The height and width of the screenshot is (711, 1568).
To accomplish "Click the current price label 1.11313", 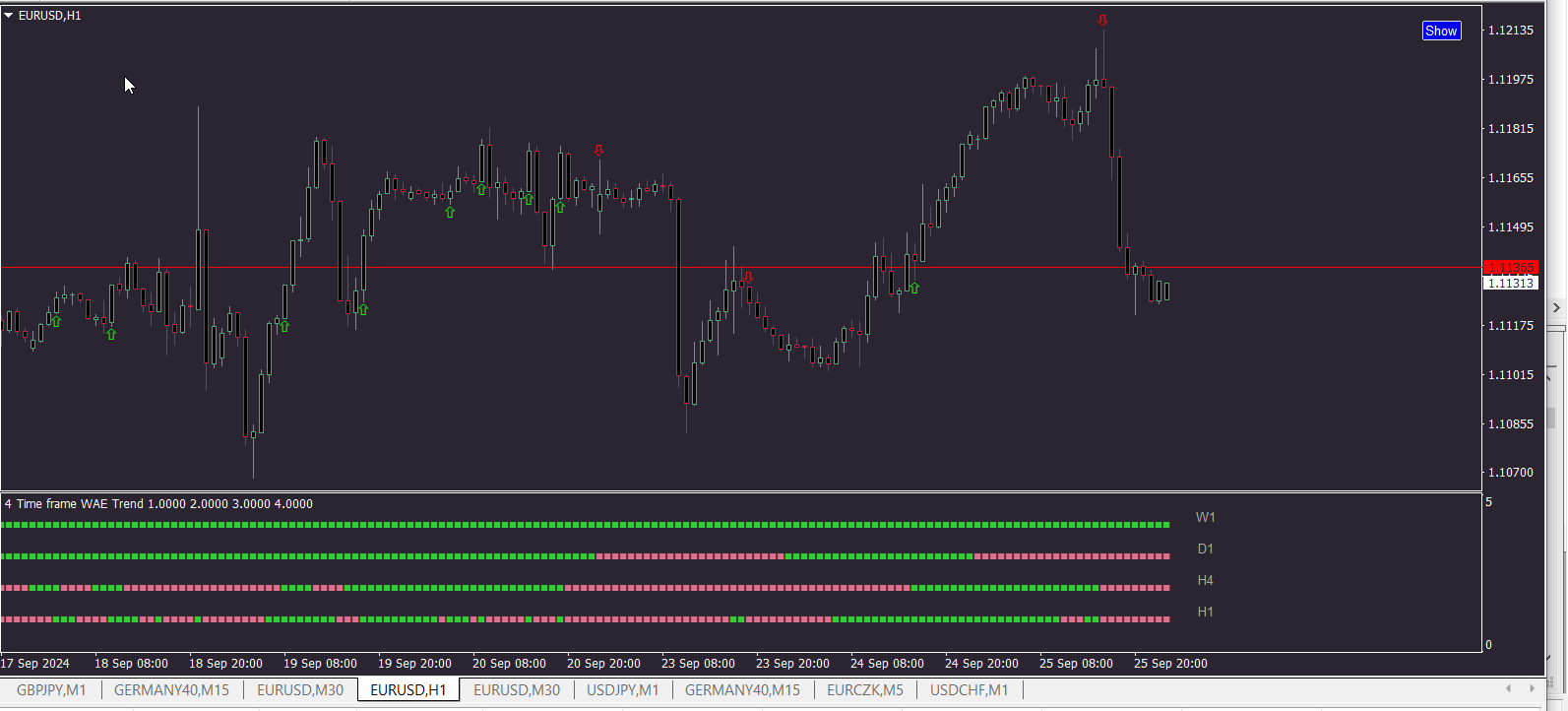I will tap(1510, 283).
